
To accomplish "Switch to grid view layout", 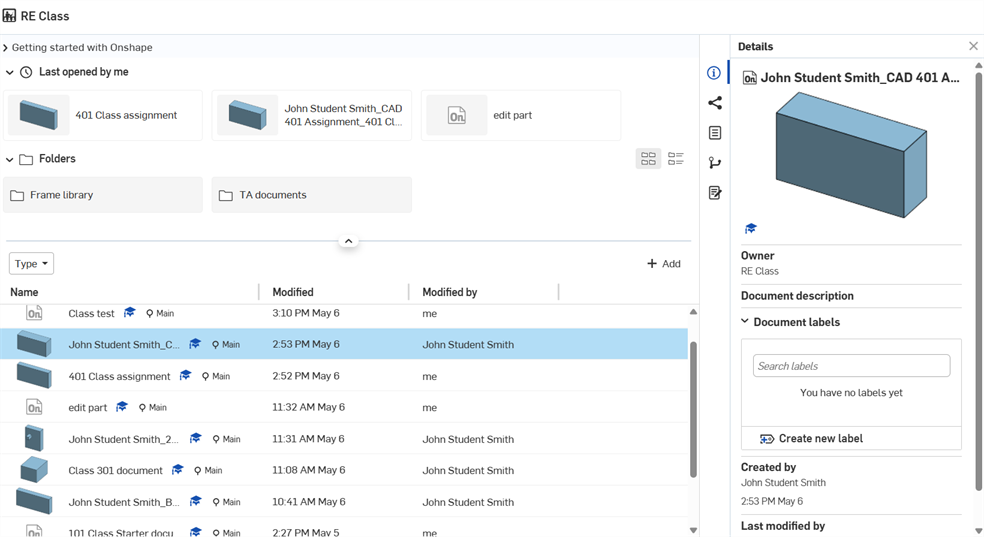I will [x=648, y=159].
